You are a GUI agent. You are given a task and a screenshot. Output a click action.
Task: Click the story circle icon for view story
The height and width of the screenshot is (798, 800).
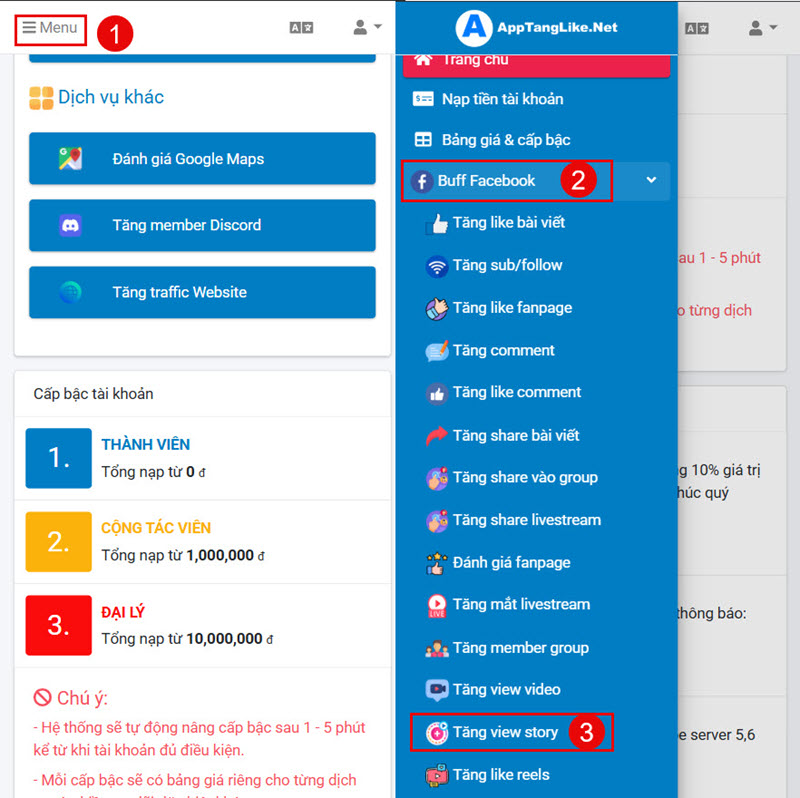click(437, 733)
